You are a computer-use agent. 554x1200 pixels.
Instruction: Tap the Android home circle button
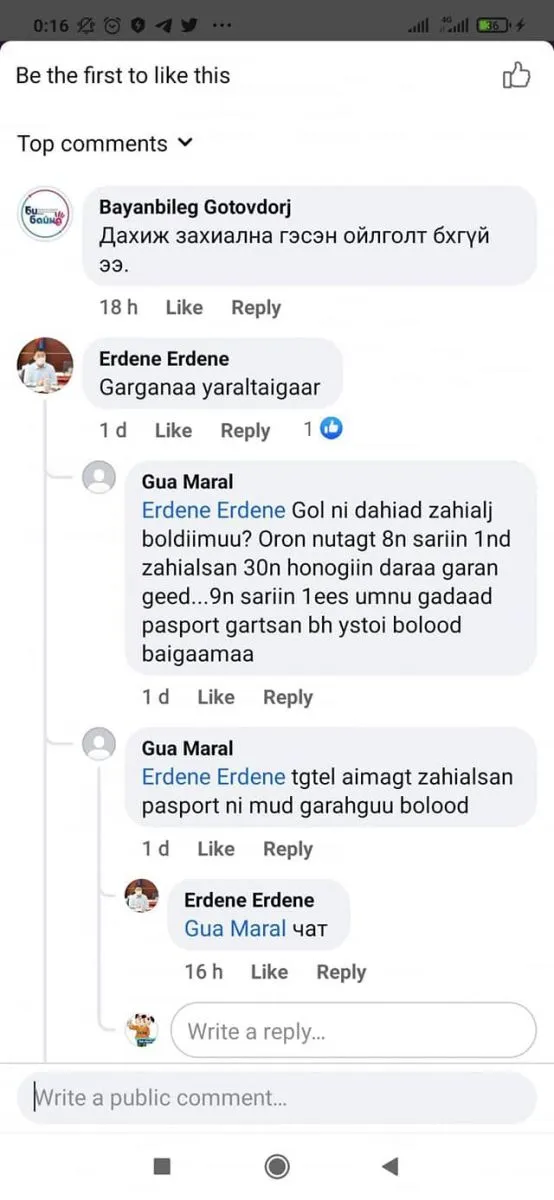277,1166
